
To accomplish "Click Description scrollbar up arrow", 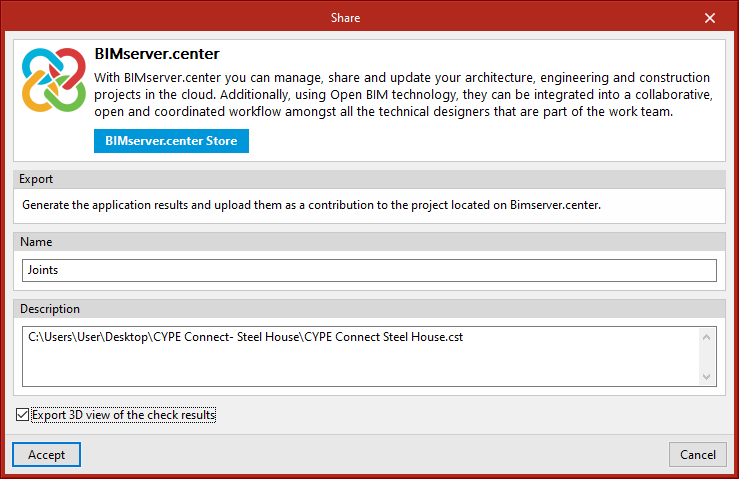I will (706, 337).
